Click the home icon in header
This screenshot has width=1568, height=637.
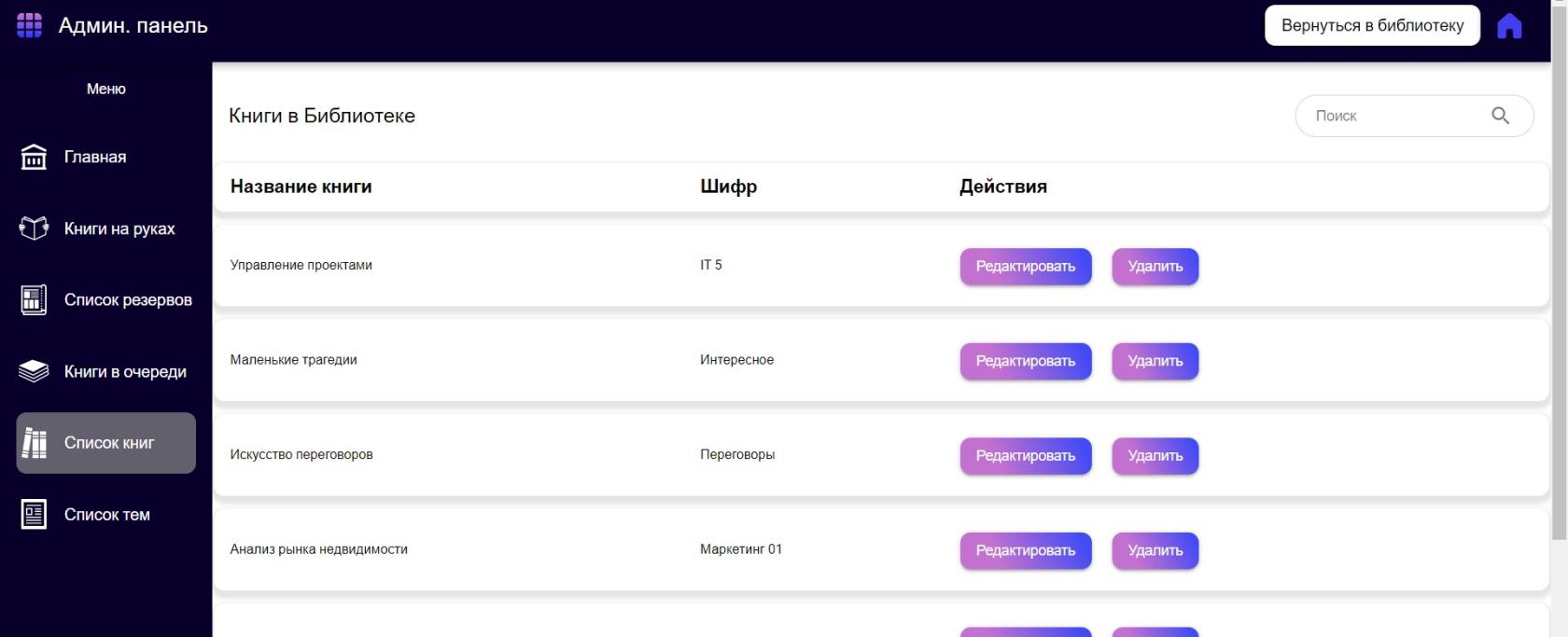(1508, 26)
